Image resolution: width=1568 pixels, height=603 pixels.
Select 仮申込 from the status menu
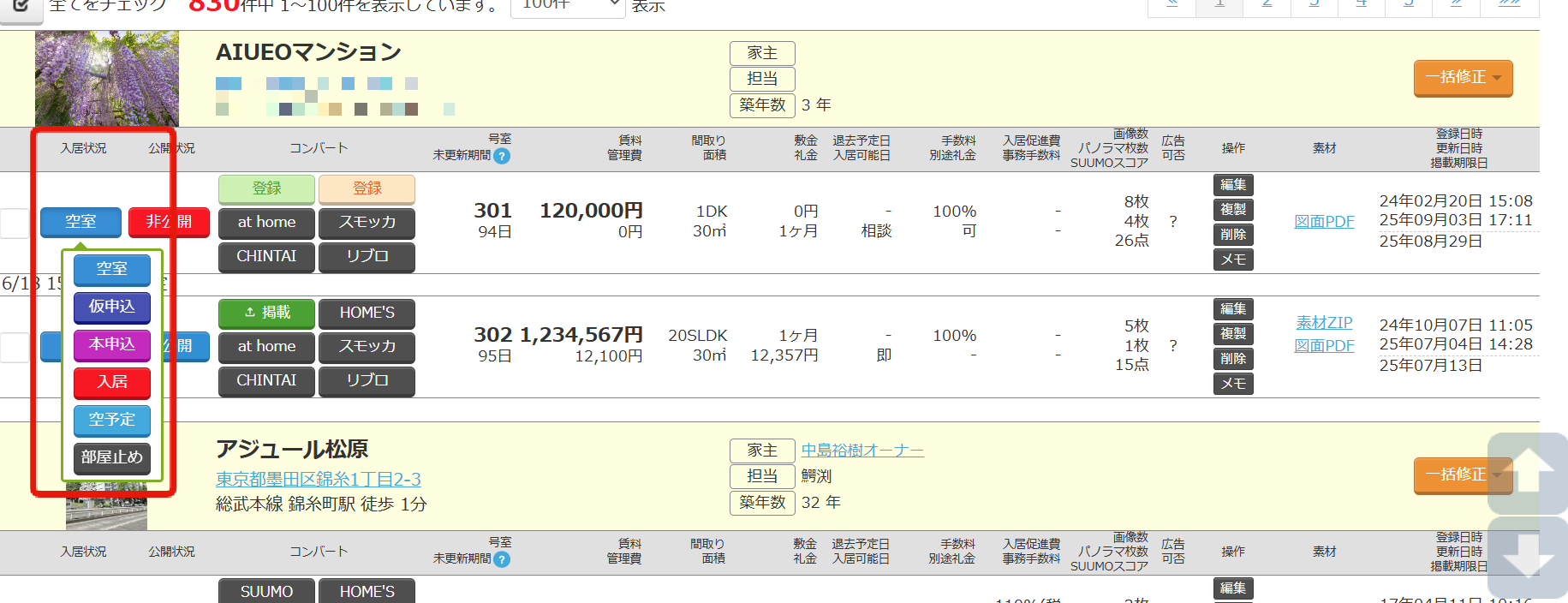(112, 307)
